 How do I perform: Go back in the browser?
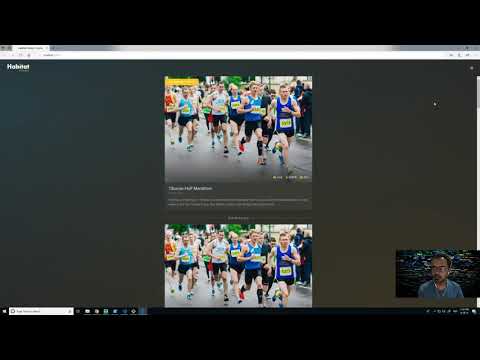(4, 55)
